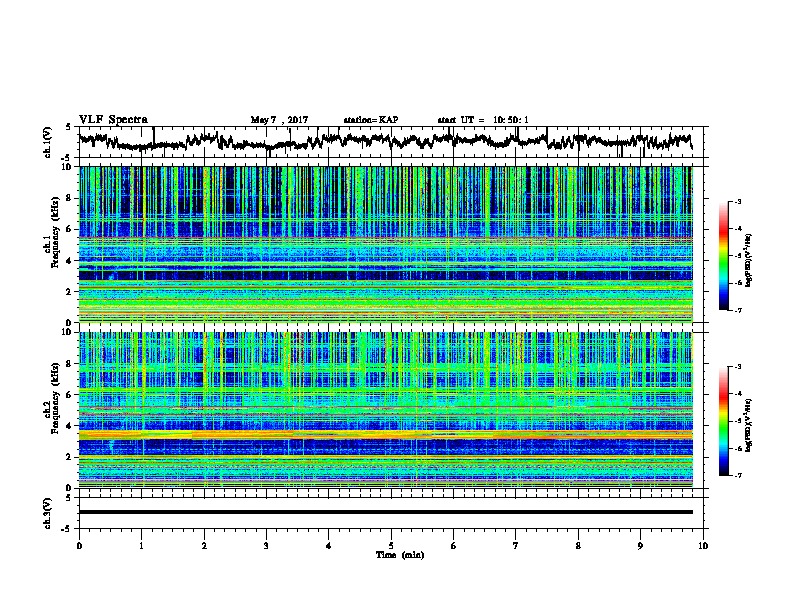Screen dimensions: 792x612
Task: Click the "Time (min)" axis title
Action: pos(400,555)
